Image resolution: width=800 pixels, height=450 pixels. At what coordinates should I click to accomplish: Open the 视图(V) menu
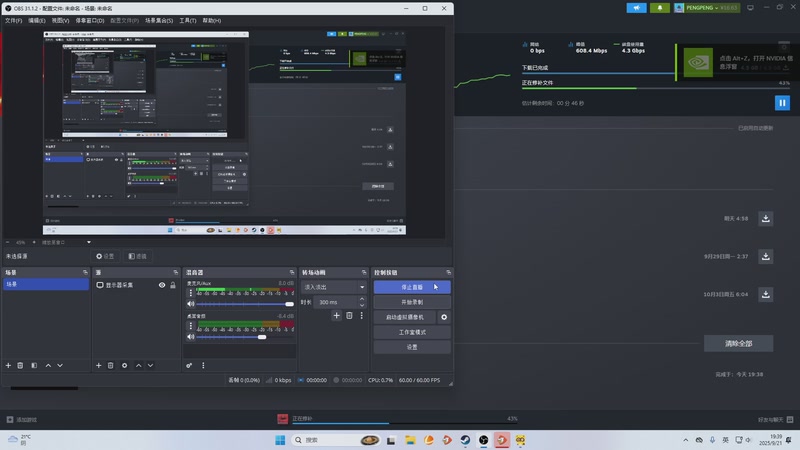pyautogui.click(x=60, y=20)
